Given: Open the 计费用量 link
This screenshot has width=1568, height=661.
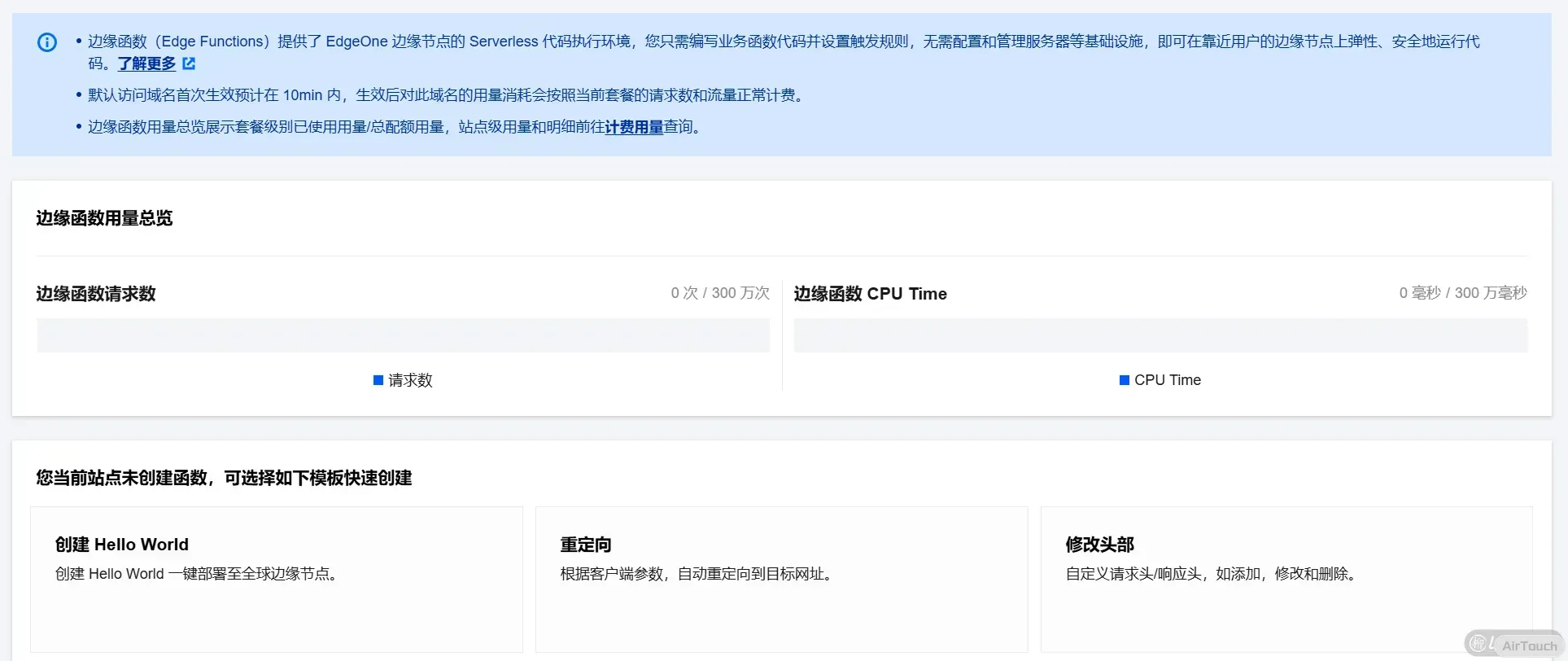Looking at the screenshot, I should tap(634, 127).
